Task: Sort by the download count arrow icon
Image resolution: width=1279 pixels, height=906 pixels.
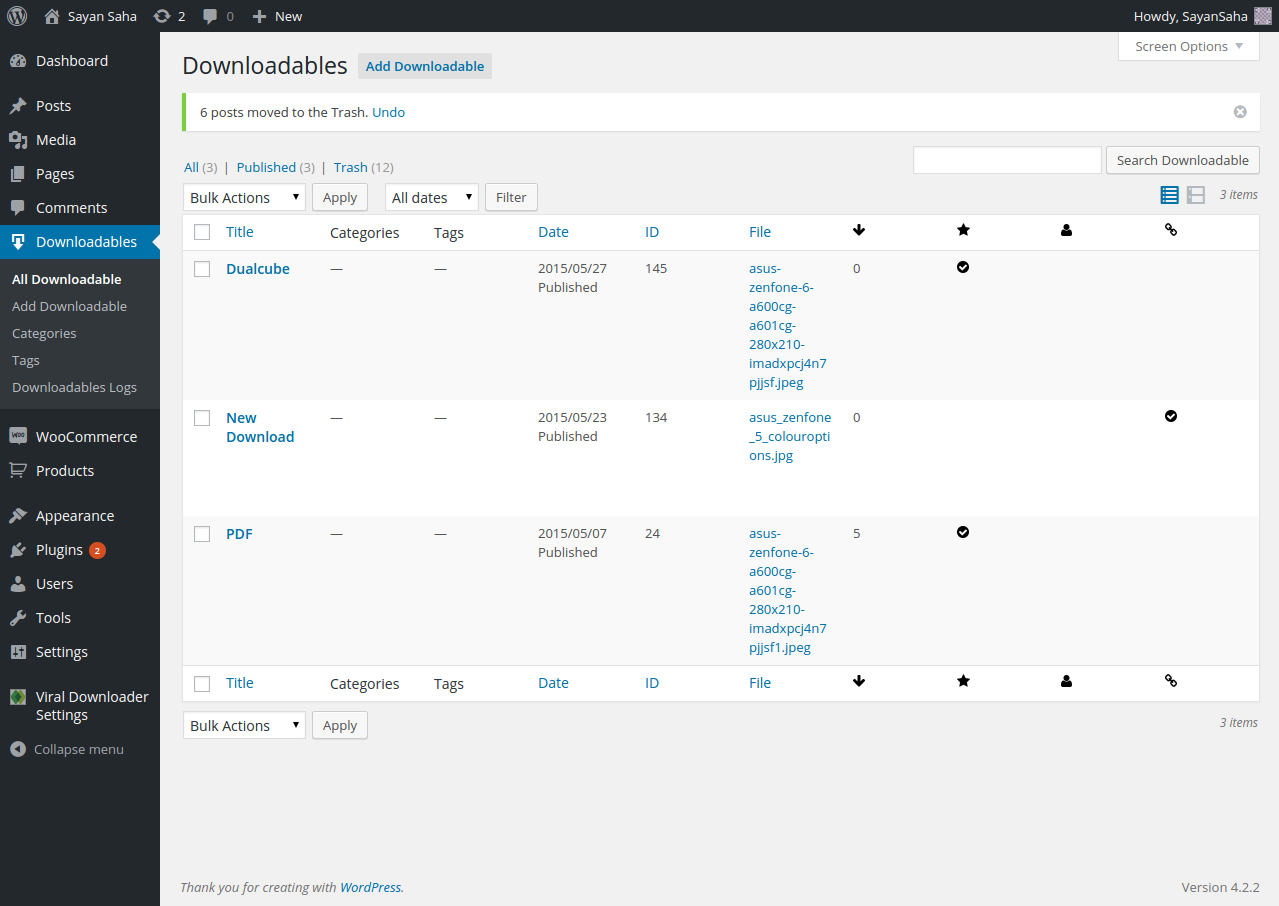Action: point(858,230)
